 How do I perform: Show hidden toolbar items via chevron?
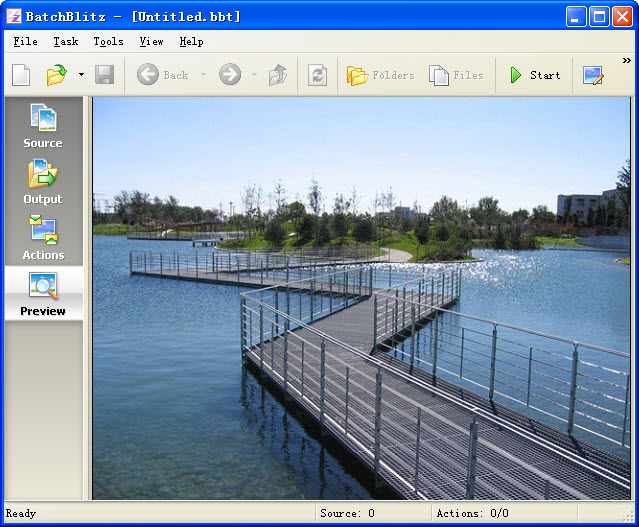click(x=627, y=61)
